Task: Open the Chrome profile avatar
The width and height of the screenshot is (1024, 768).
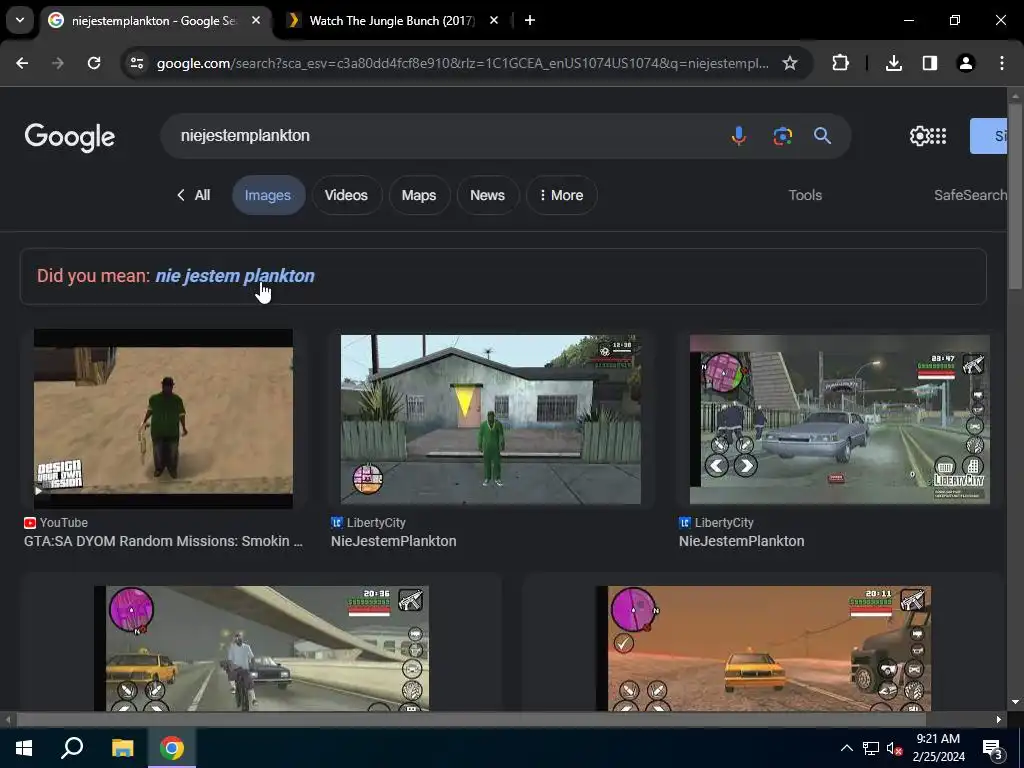Action: [x=965, y=63]
